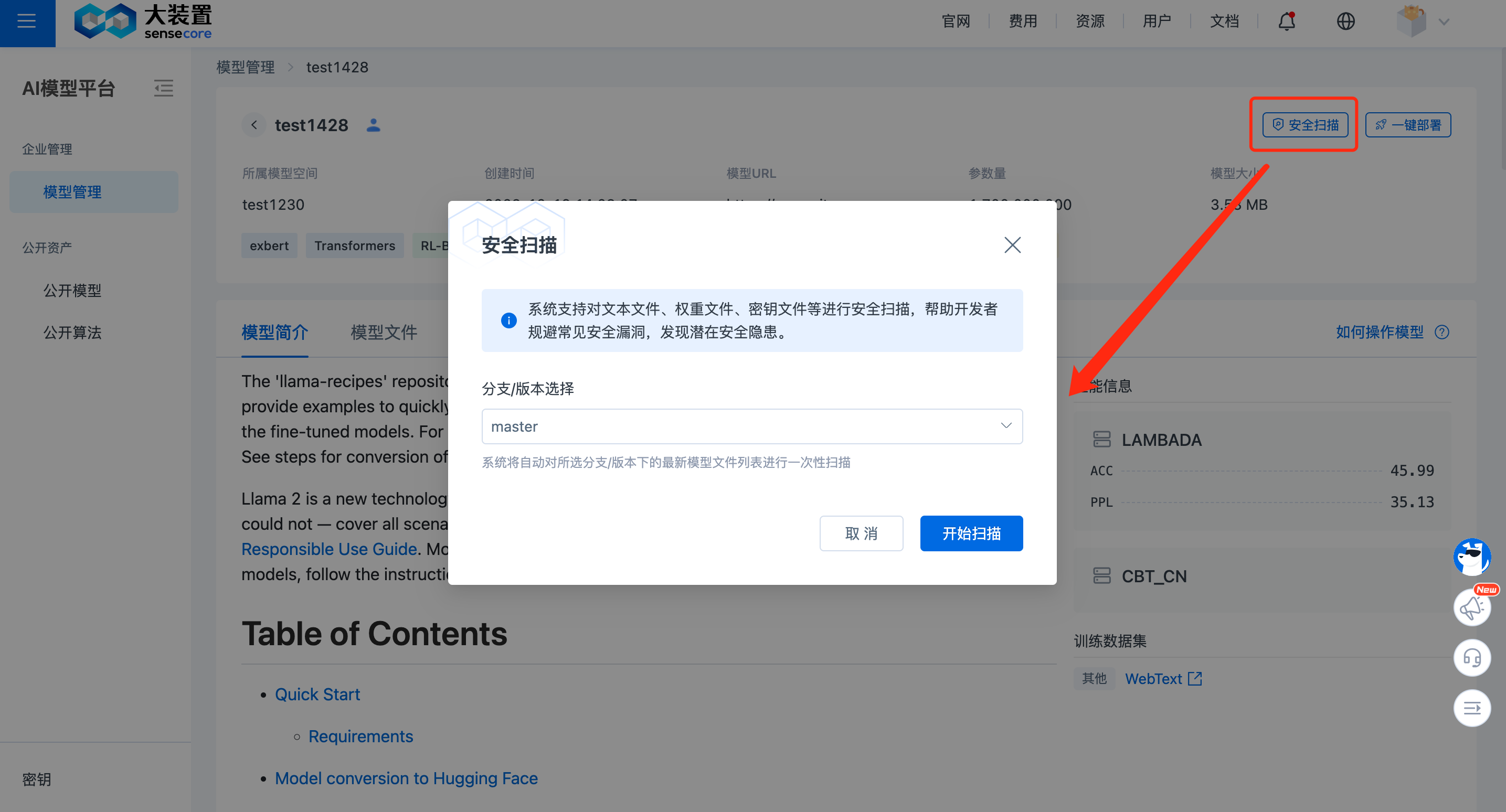Image resolution: width=1506 pixels, height=812 pixels.
Task: Click 开始扫描 to start scanning
Action: tap(971, 533)
